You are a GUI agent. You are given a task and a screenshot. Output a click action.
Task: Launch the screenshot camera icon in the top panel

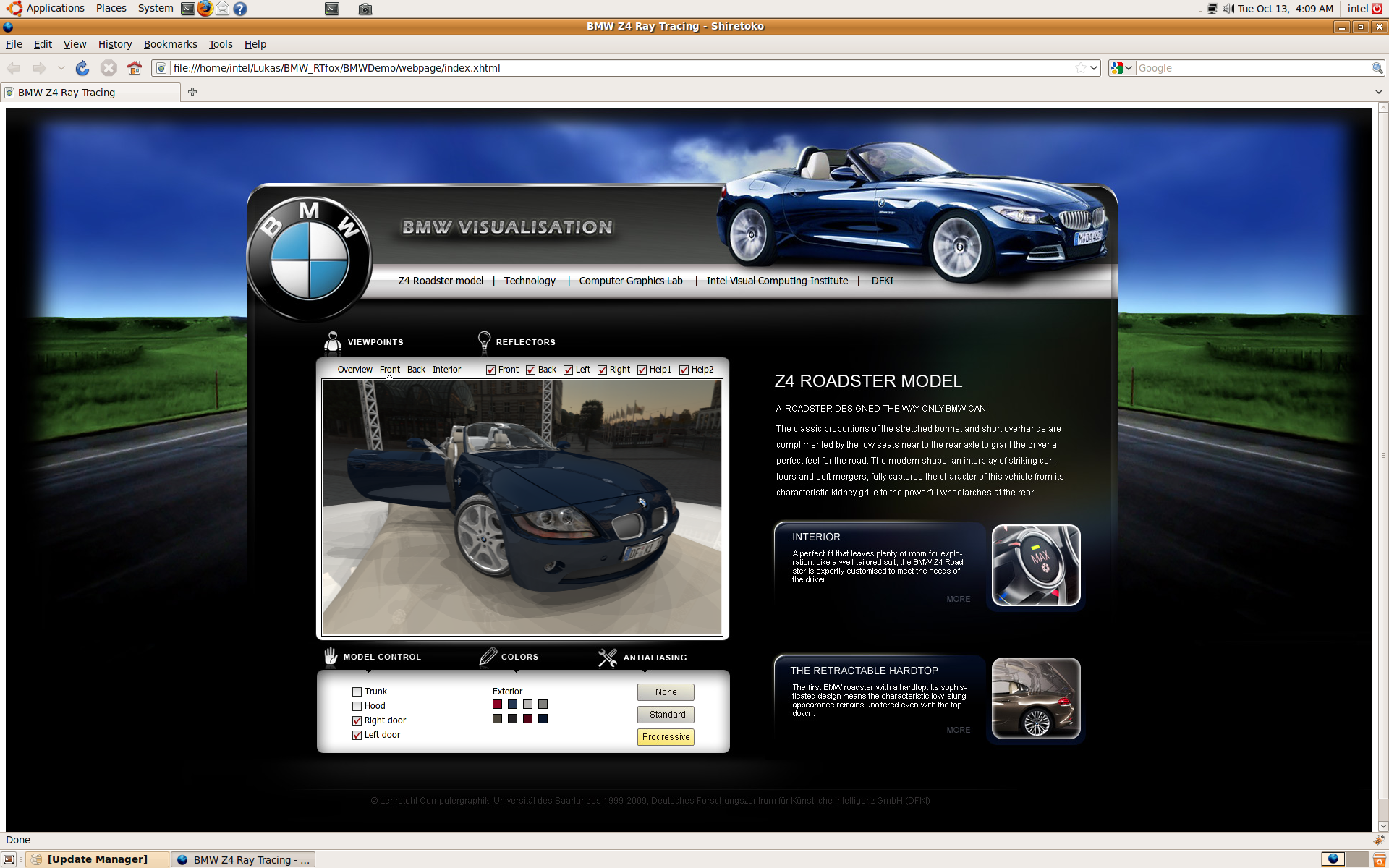[365, 9]
